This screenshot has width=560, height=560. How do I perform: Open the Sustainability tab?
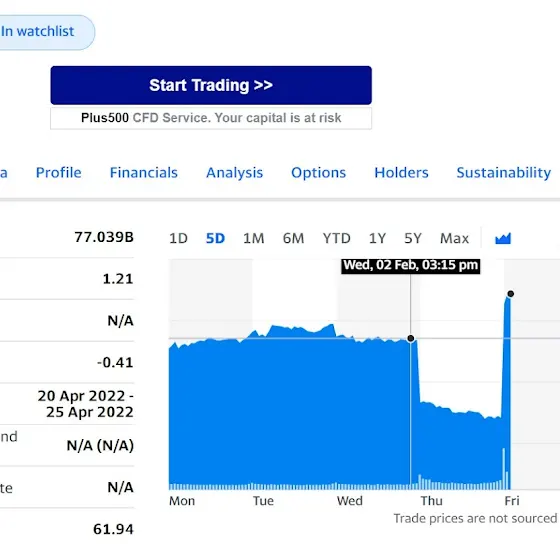click(504, 172)
